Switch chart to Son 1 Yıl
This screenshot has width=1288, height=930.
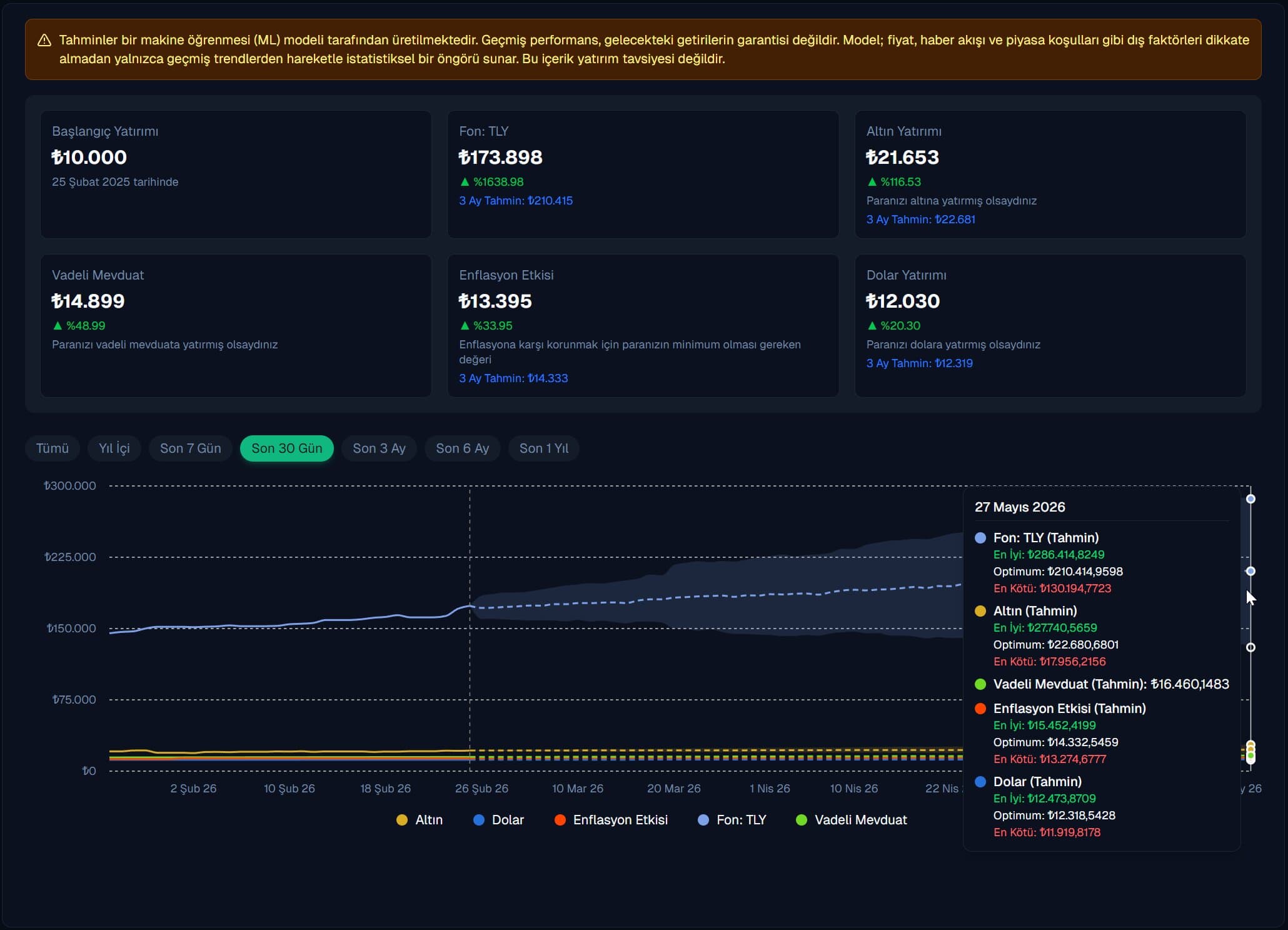click(x=543, y=448)
